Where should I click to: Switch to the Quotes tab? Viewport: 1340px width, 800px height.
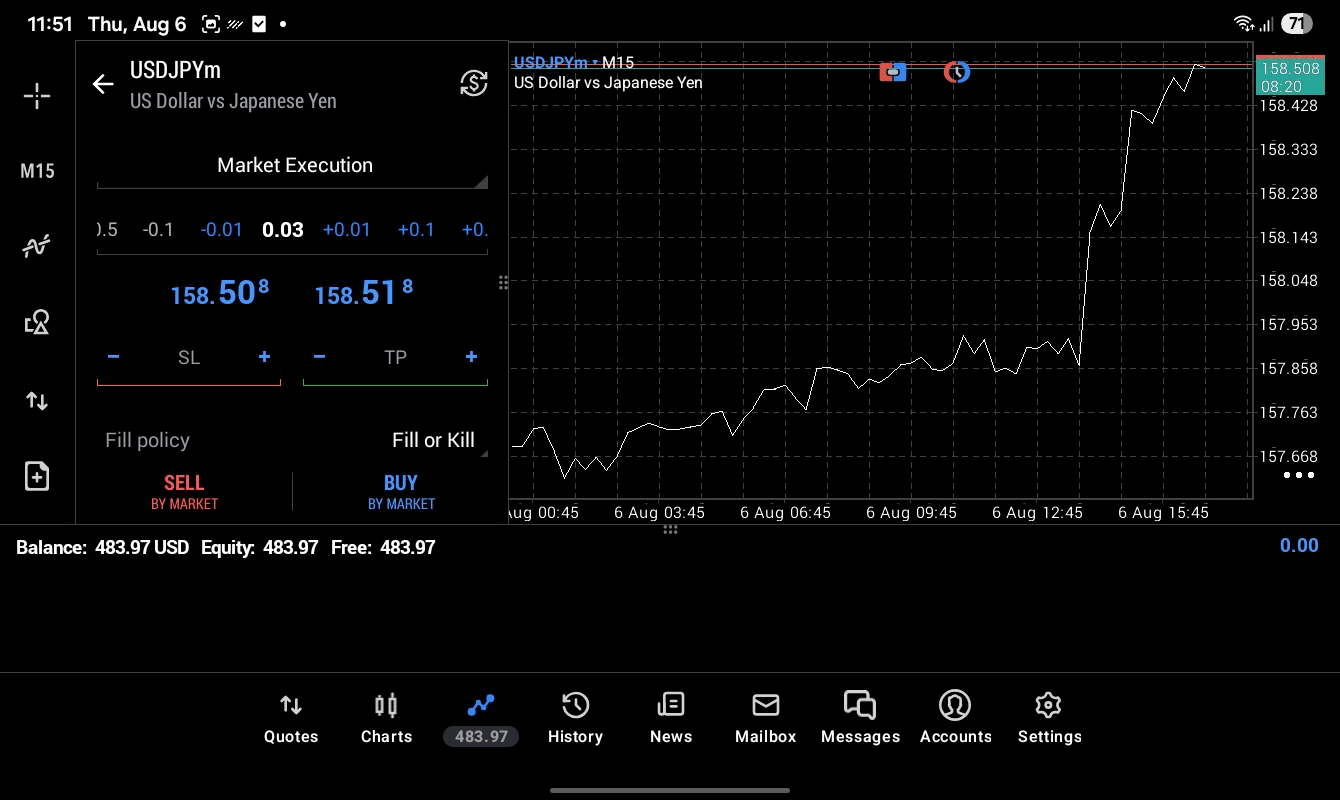pos(291,719)
